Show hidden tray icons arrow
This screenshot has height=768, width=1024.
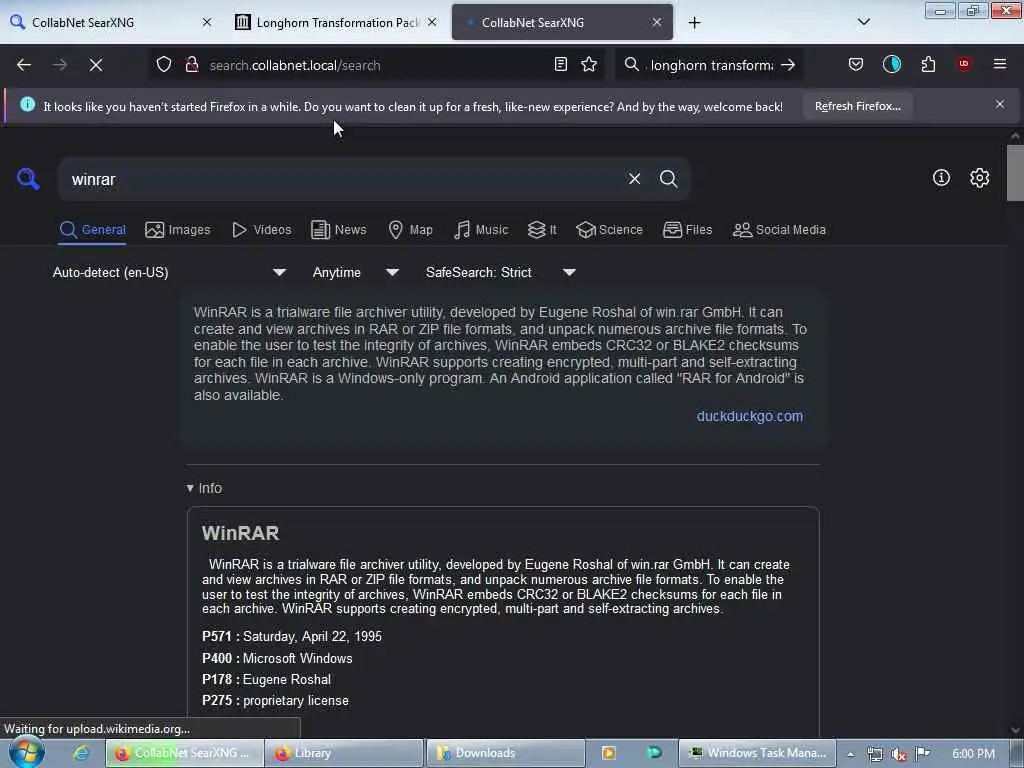850,754
